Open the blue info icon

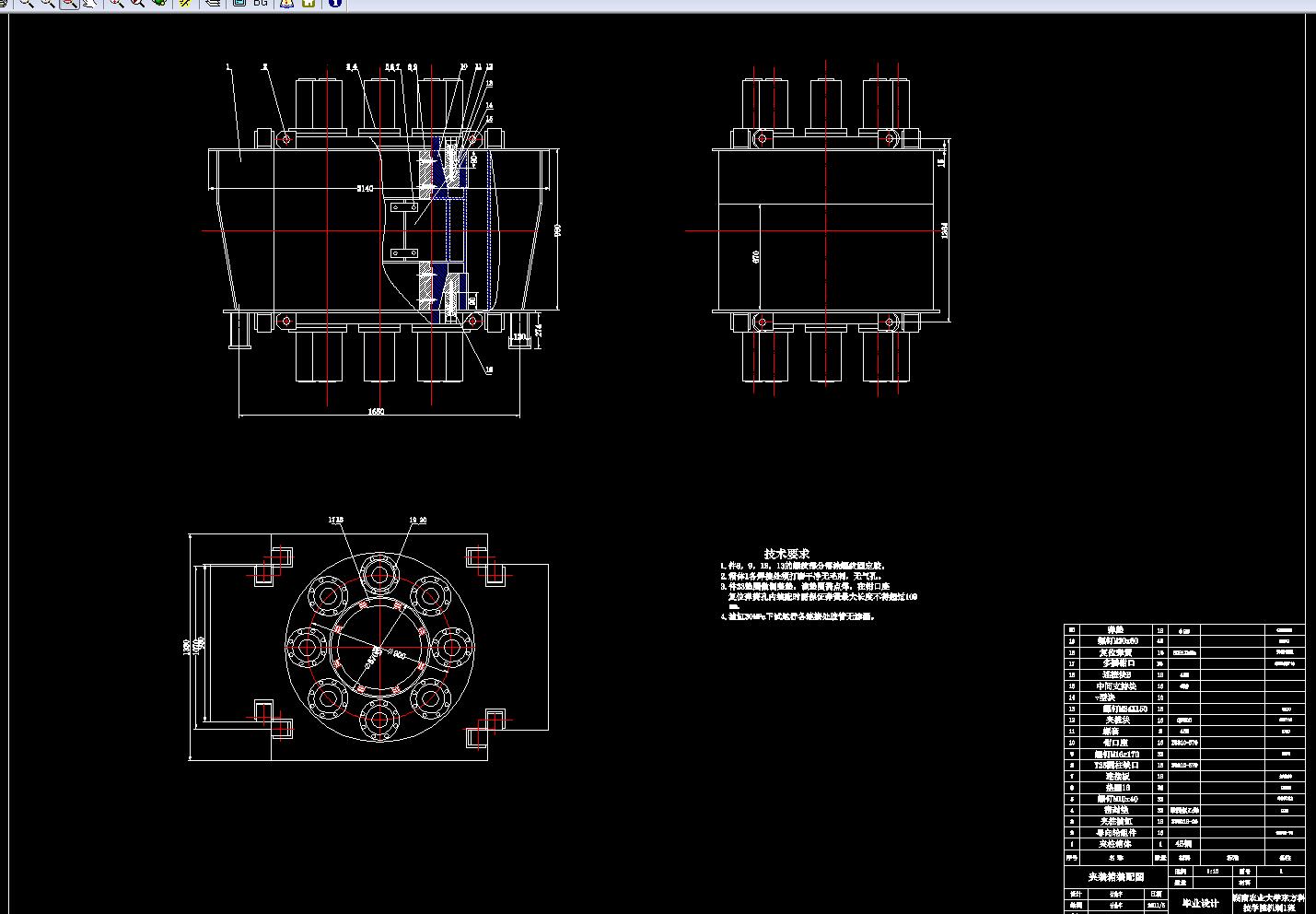[334, 4]
